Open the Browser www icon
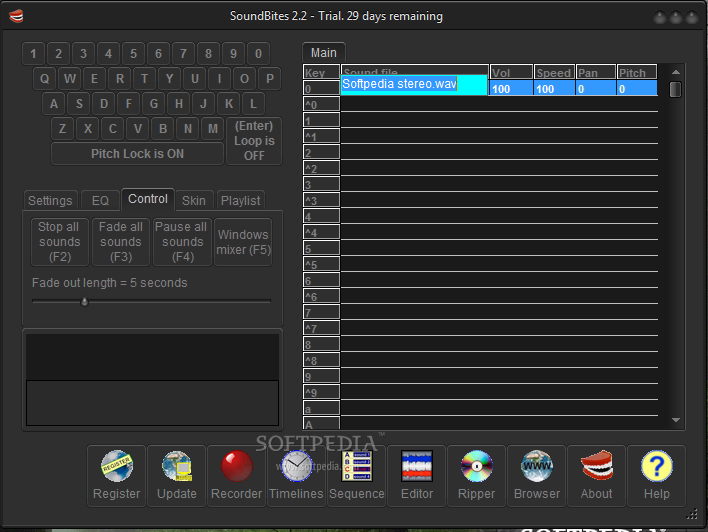Viewport: 708px width, 532px height. [536, 476]
